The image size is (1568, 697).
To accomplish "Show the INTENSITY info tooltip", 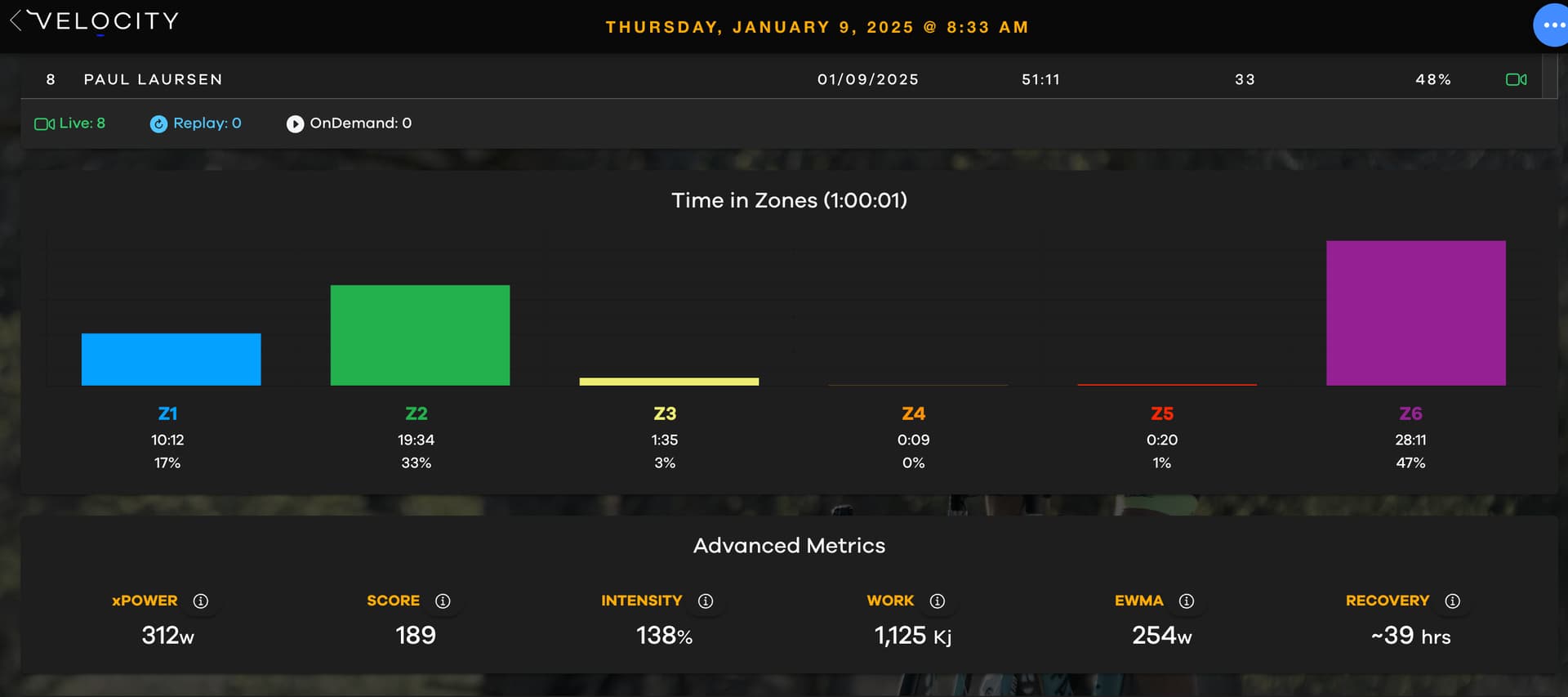I will (x=706, y=601).
